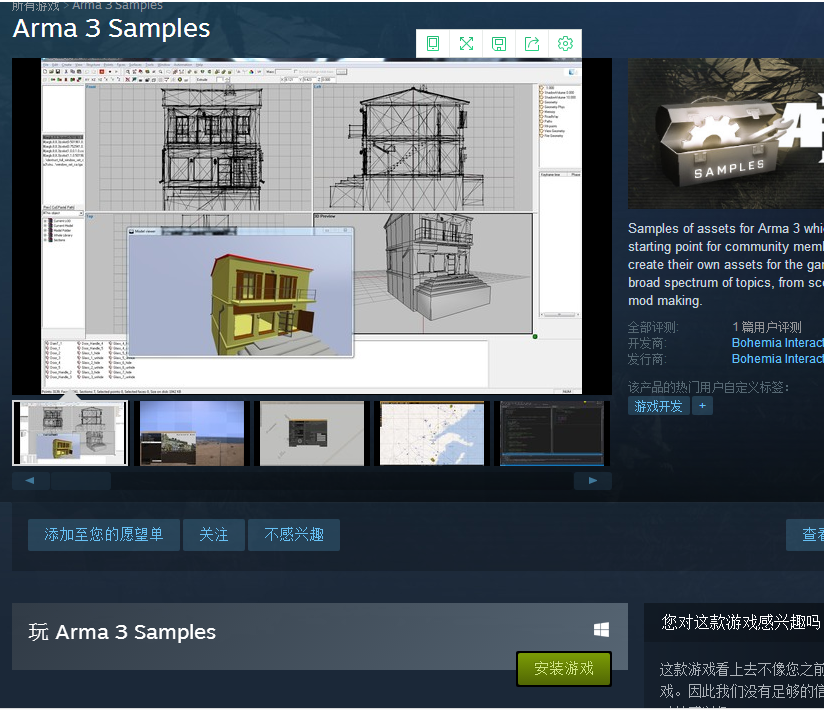824x710 pixels.
Task: Click the large Object Builder screenshot
Action: (312, 226)
